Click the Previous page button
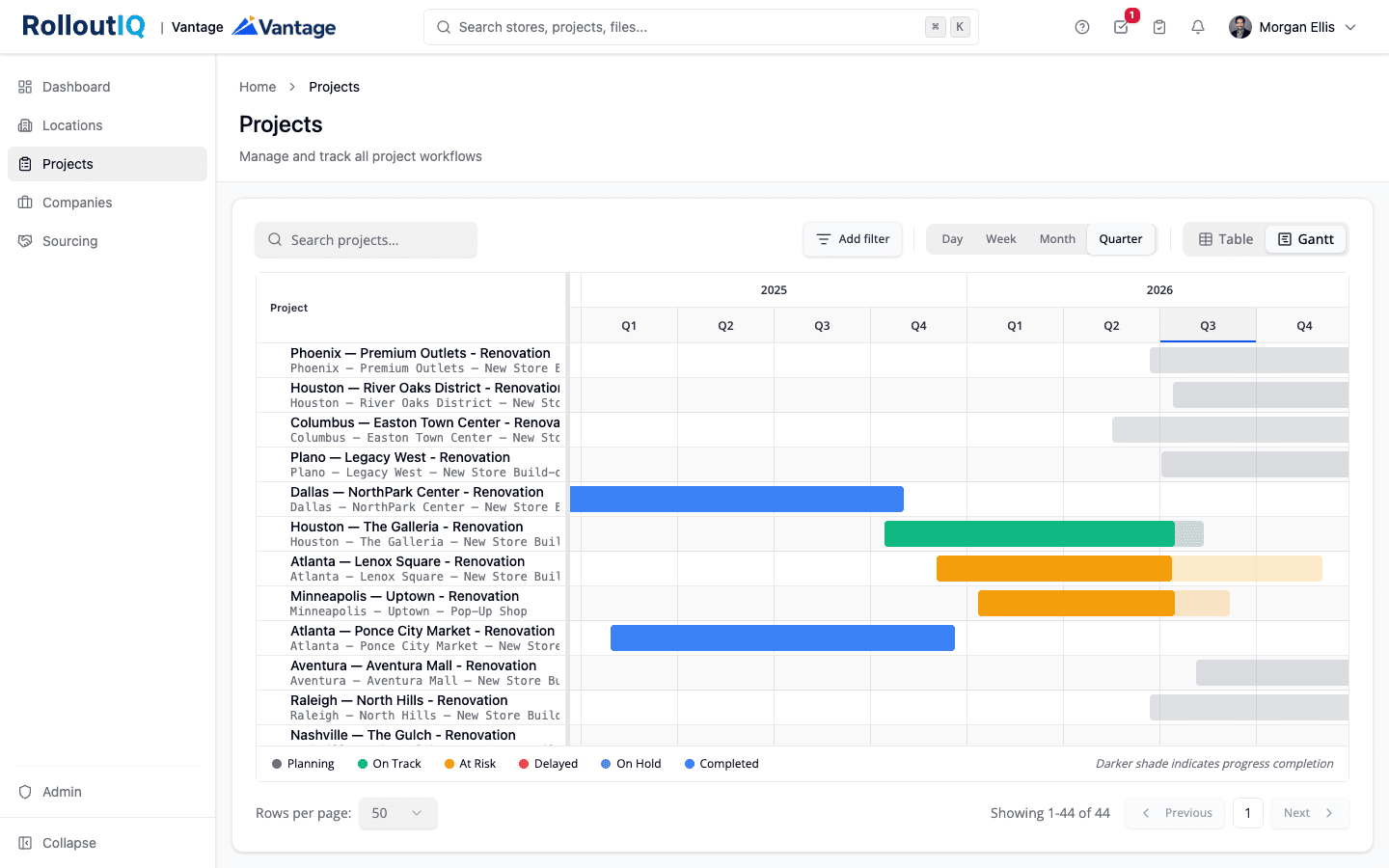The width and height of the screenshot is (1389, 868). pos(1175,813)
